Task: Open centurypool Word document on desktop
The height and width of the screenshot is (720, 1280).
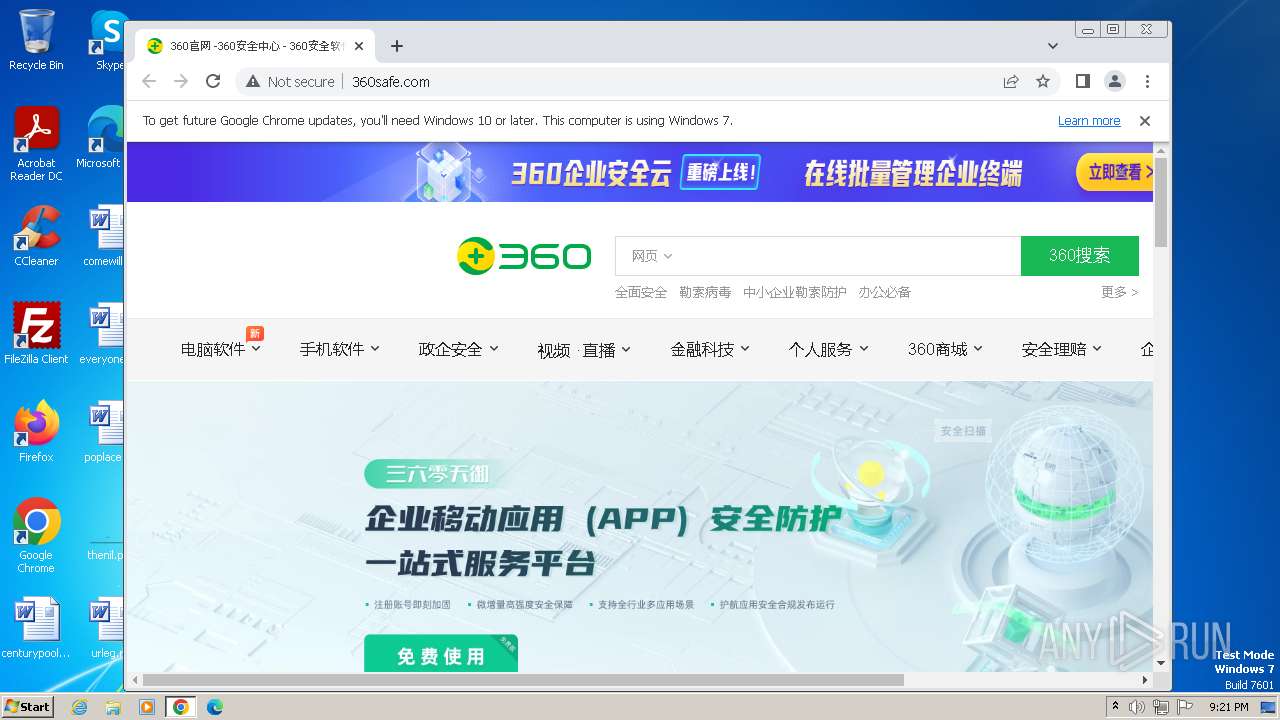Action: [36, 628]
